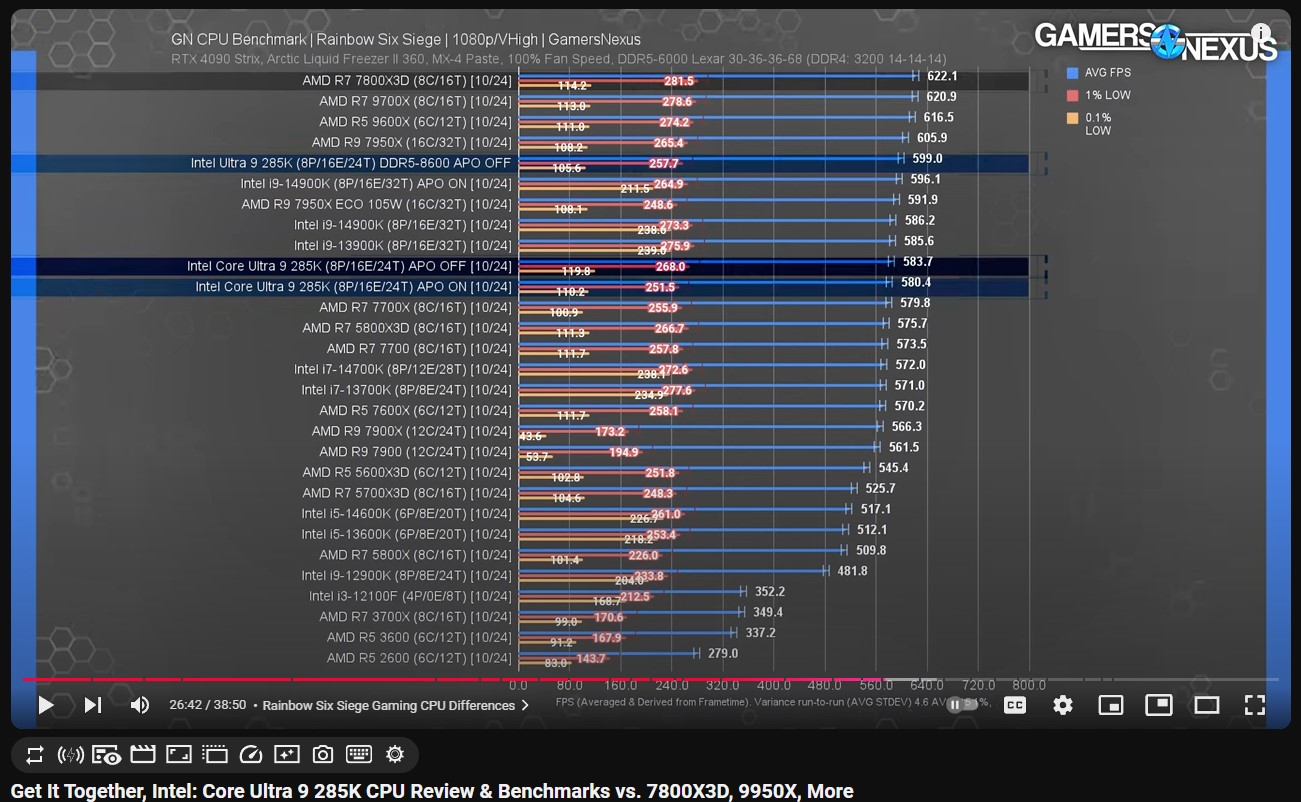Click the 599.0 average FPS value
Screen dimensions: 1301x802
927,158
